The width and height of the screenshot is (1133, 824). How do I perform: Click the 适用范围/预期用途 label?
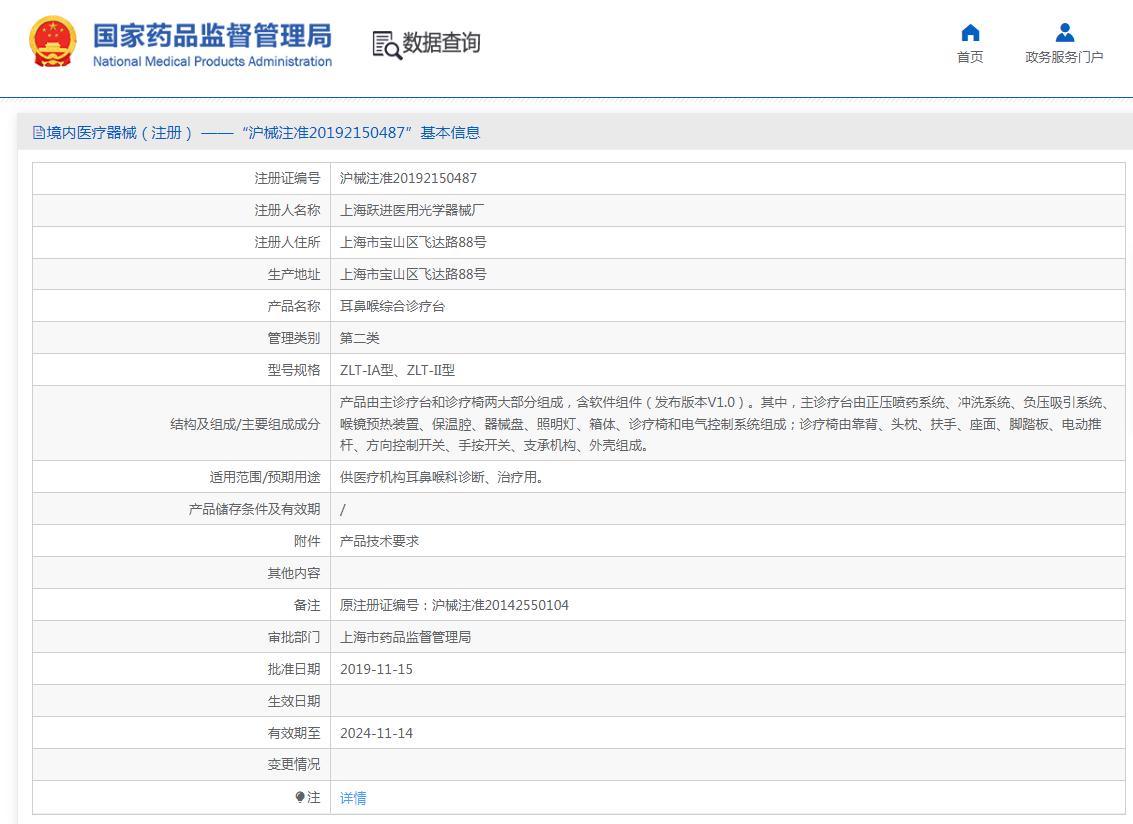click(x=264, y=477)
